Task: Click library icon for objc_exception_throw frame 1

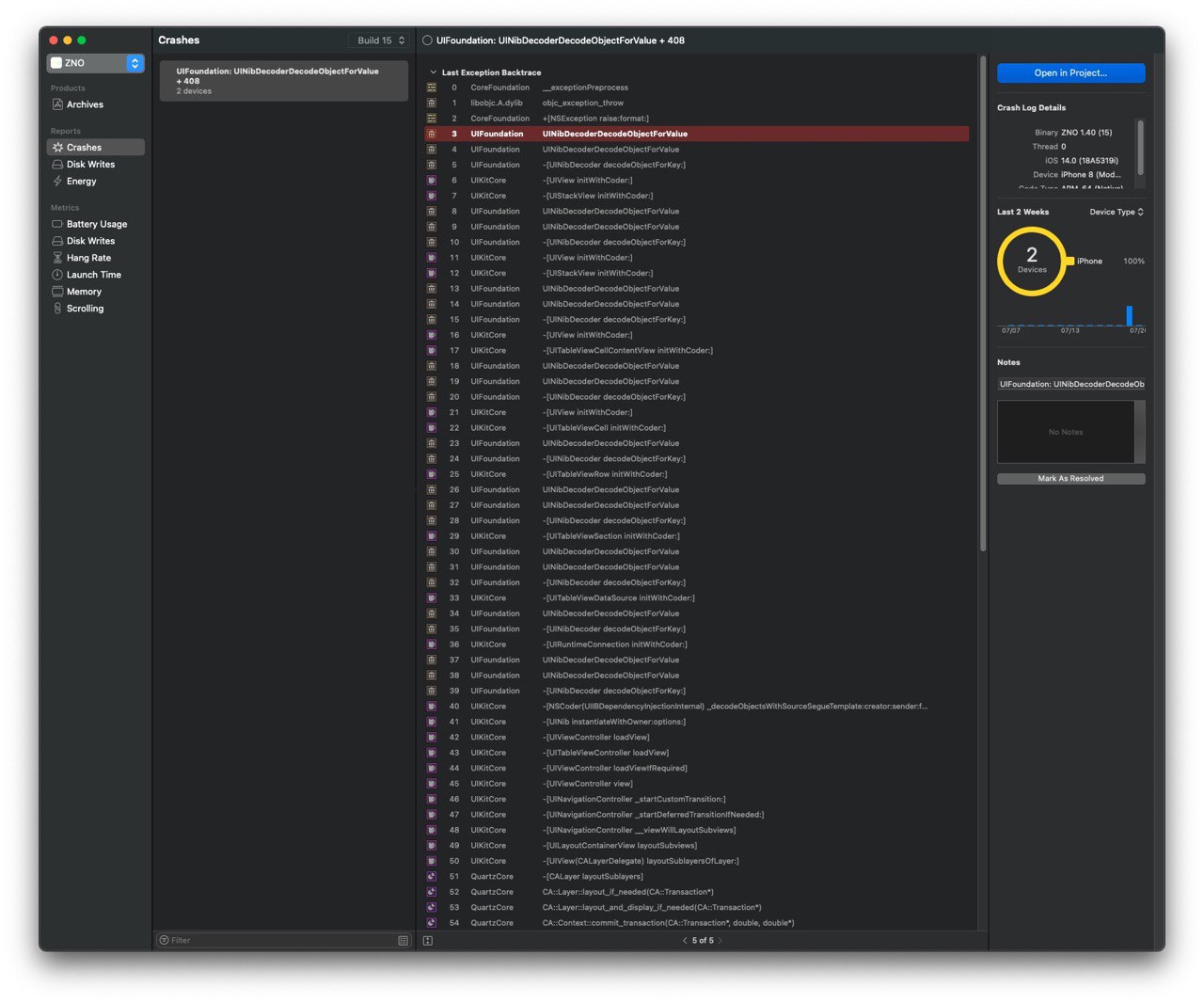Action: pyautogui.click(x=432, y=103)
